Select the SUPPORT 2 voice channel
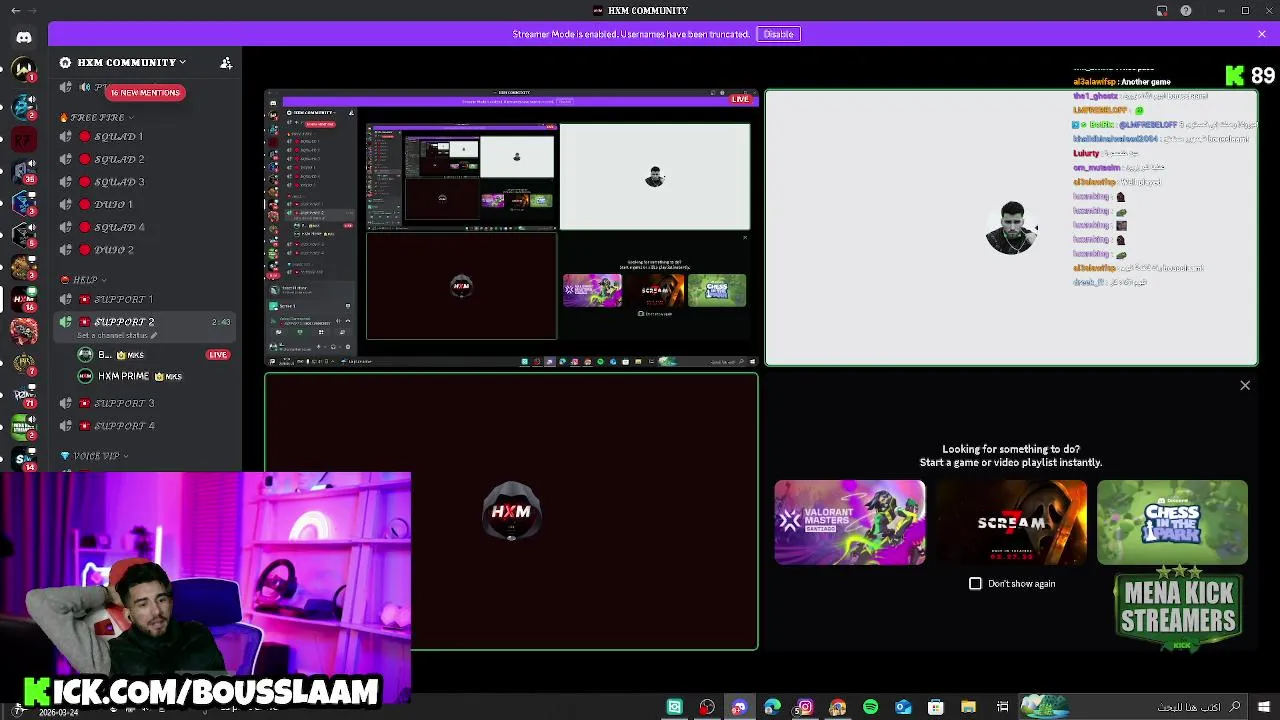 pyautogui.click(x=147, y=327)
